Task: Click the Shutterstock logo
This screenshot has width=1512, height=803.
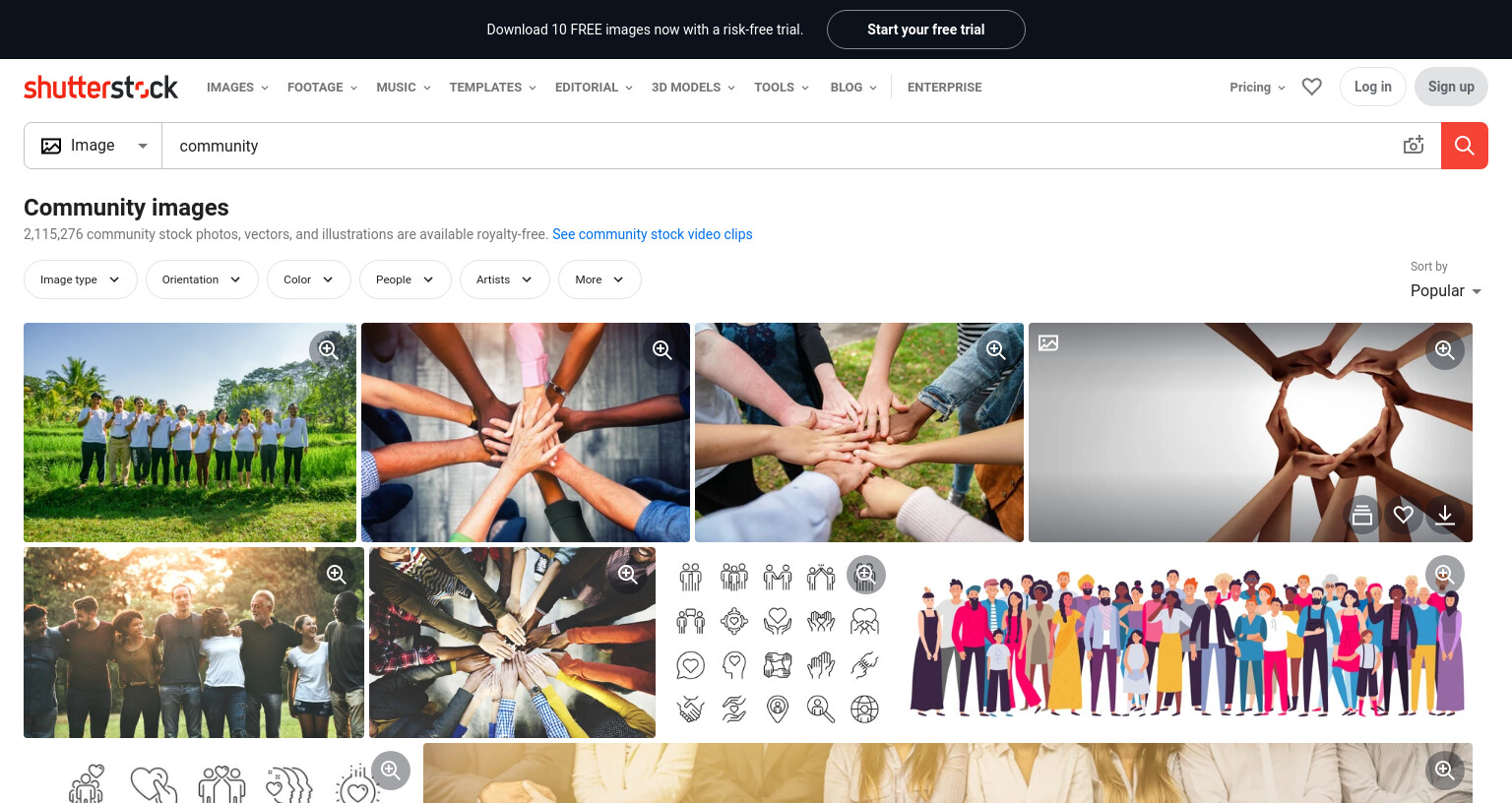Action: coord(100,88)
